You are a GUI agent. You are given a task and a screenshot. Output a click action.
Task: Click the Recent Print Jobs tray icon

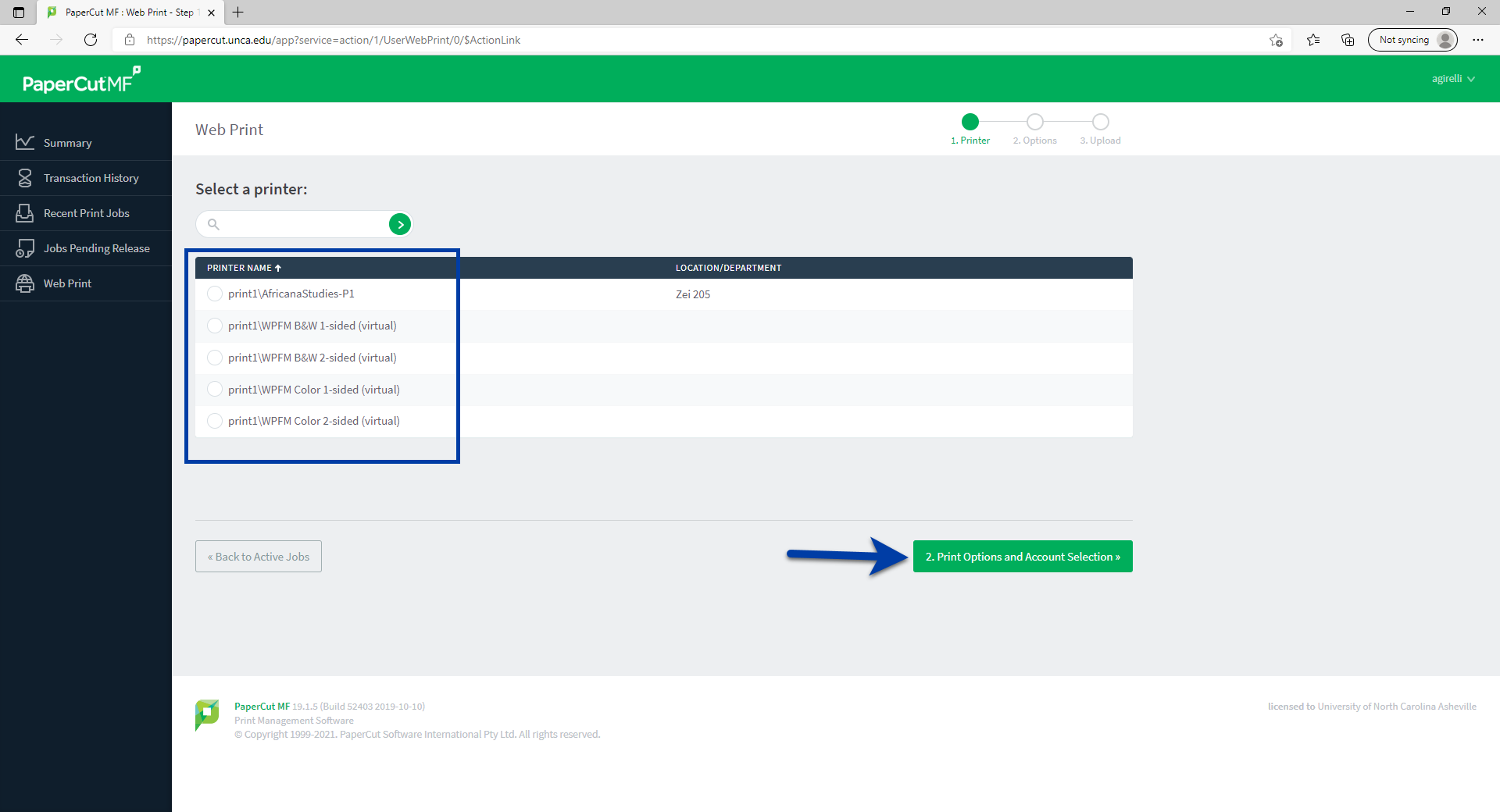coord(25,213)
